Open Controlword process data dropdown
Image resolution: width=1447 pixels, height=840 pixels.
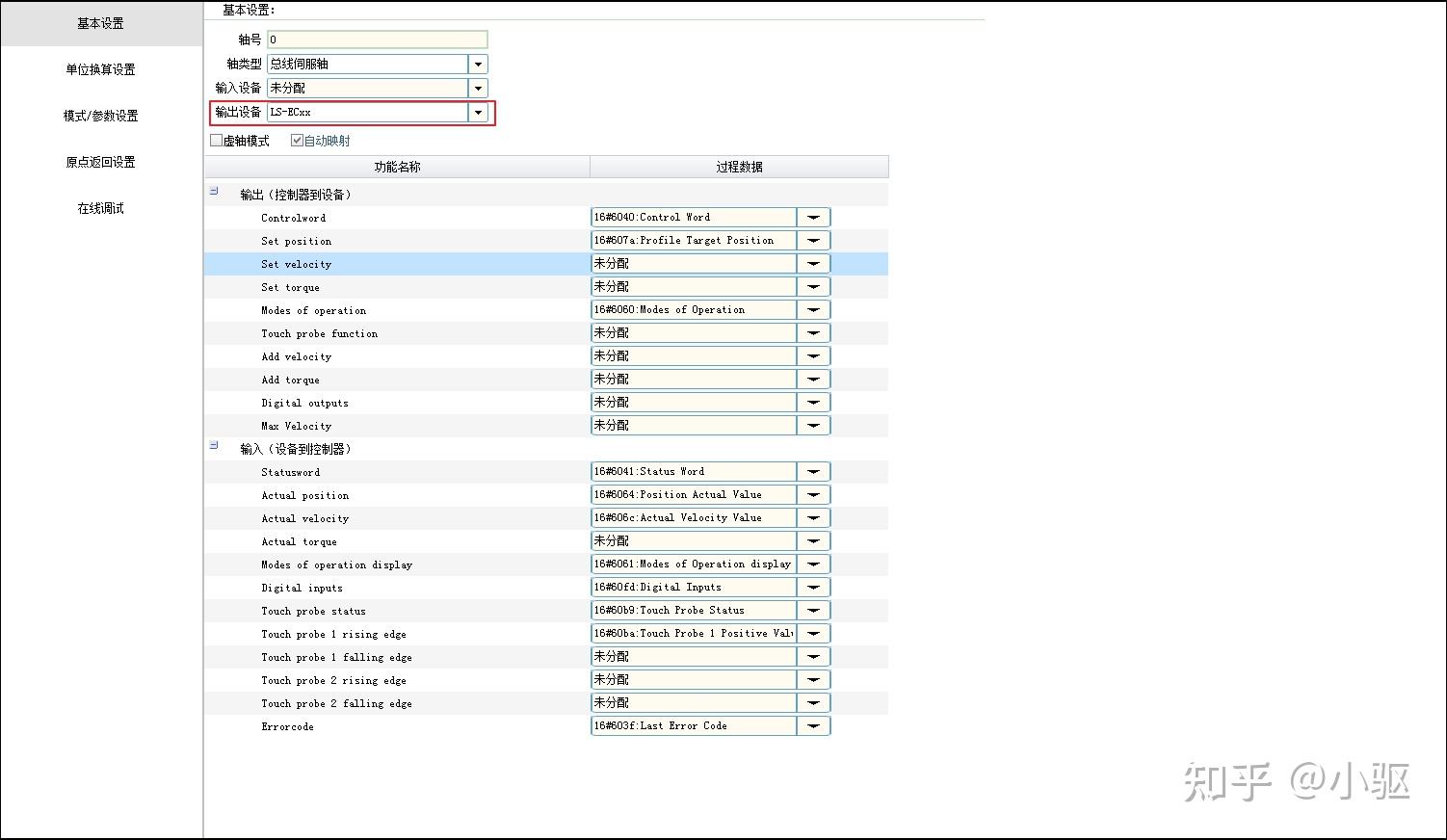813,218
